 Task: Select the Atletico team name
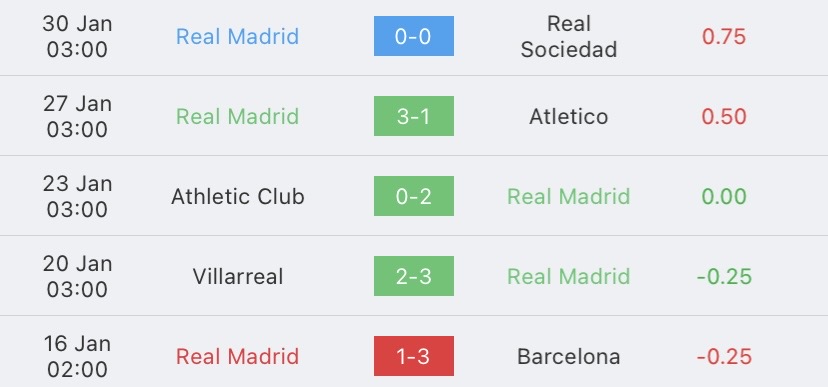(569, 116)
